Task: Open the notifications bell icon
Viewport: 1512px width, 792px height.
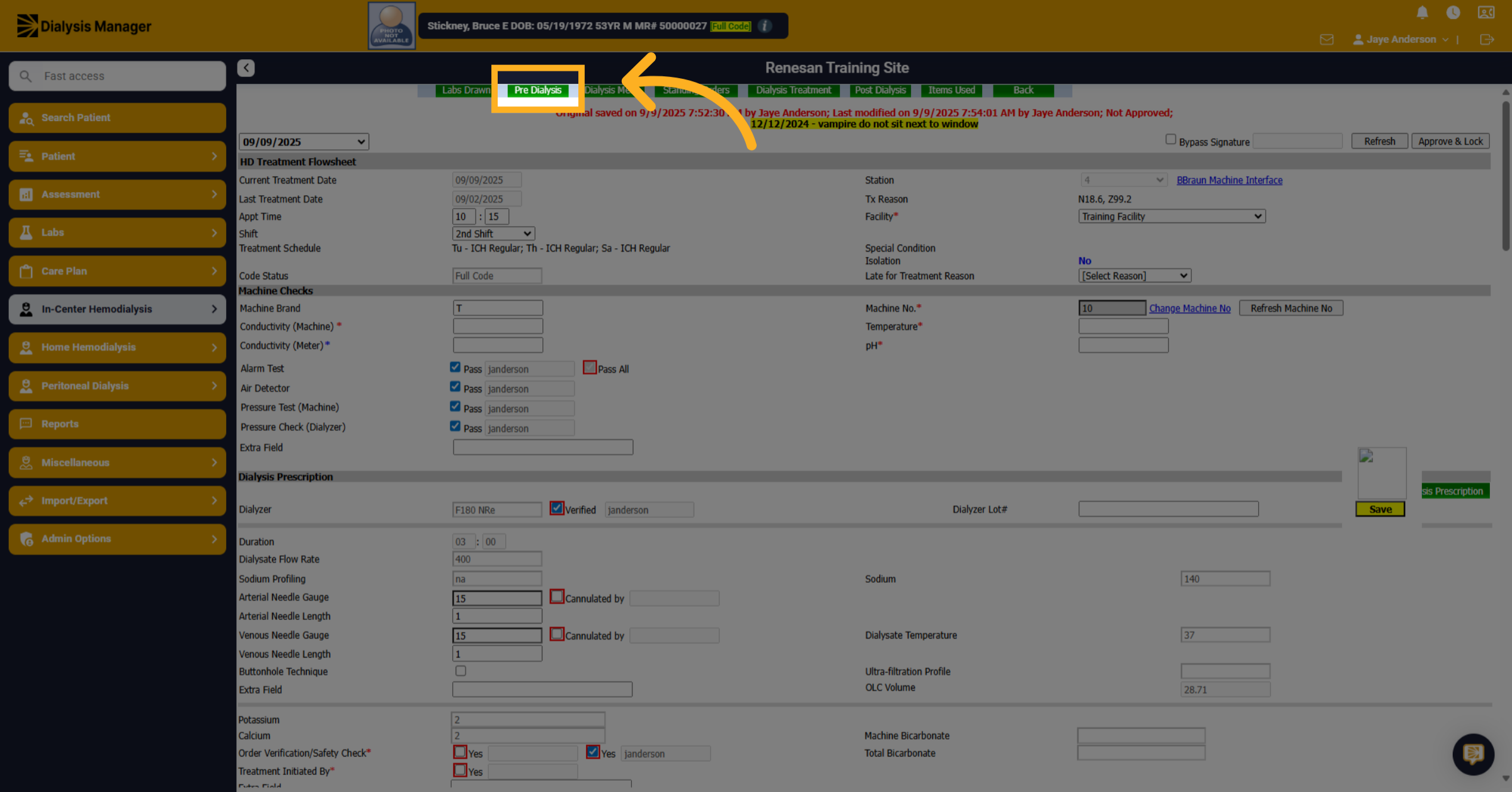Action: (1422, 13)
